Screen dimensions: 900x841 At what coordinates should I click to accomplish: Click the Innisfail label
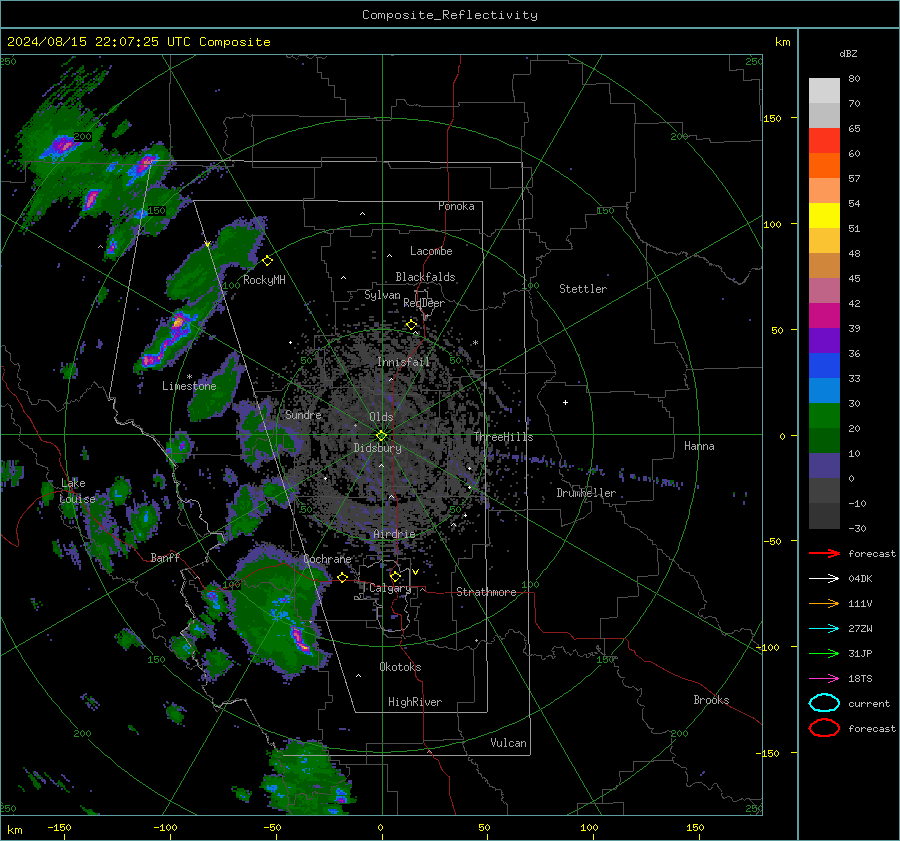(x=404, y=362)
